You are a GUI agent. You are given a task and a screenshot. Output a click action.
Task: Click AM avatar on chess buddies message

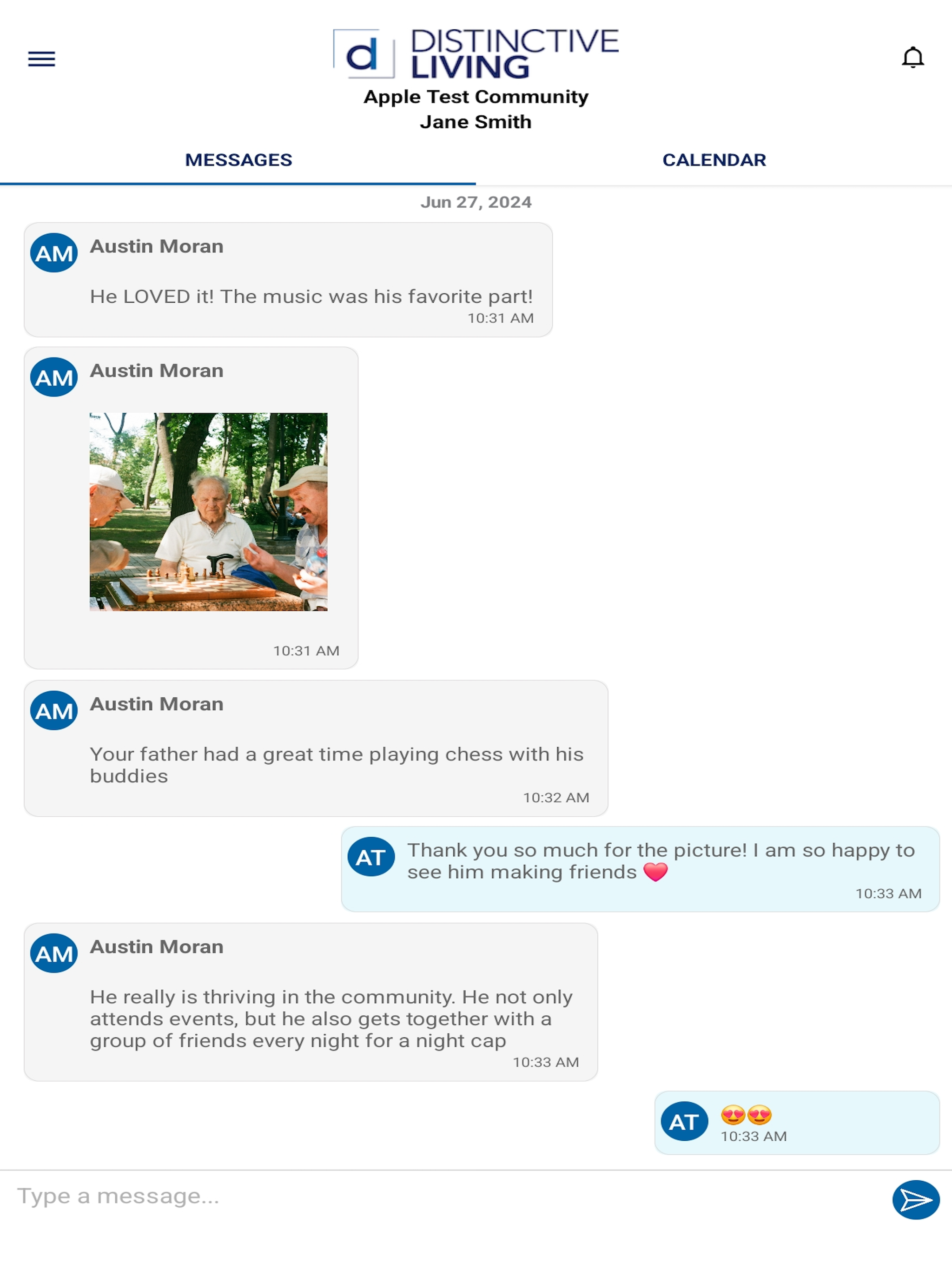(x=54, y=710)
